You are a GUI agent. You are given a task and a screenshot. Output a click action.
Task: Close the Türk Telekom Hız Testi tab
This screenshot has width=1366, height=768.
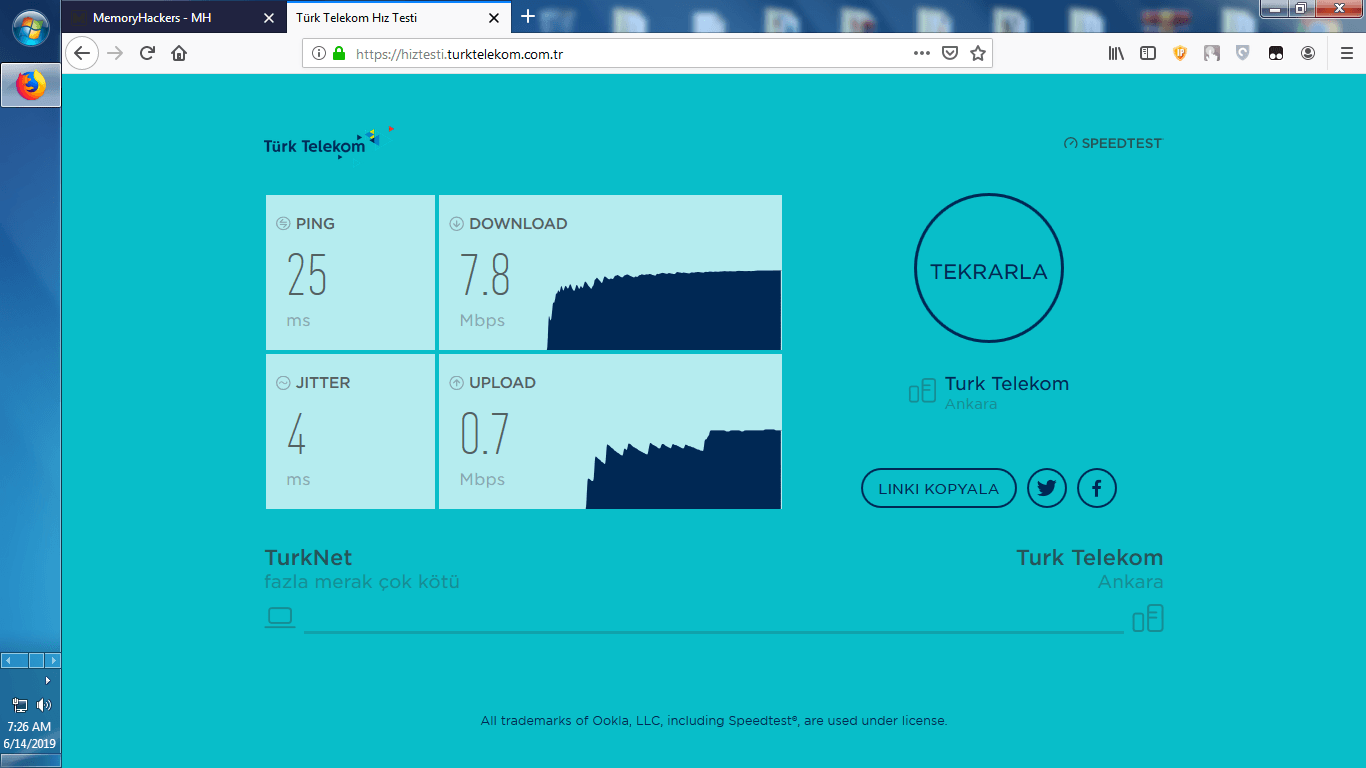point(493,18)
